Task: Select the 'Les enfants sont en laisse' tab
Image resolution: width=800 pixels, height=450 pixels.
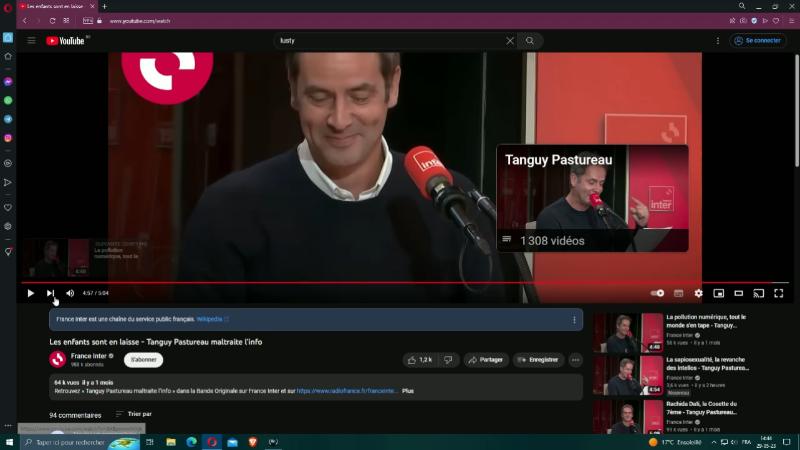Action: [x=57, y=7]
